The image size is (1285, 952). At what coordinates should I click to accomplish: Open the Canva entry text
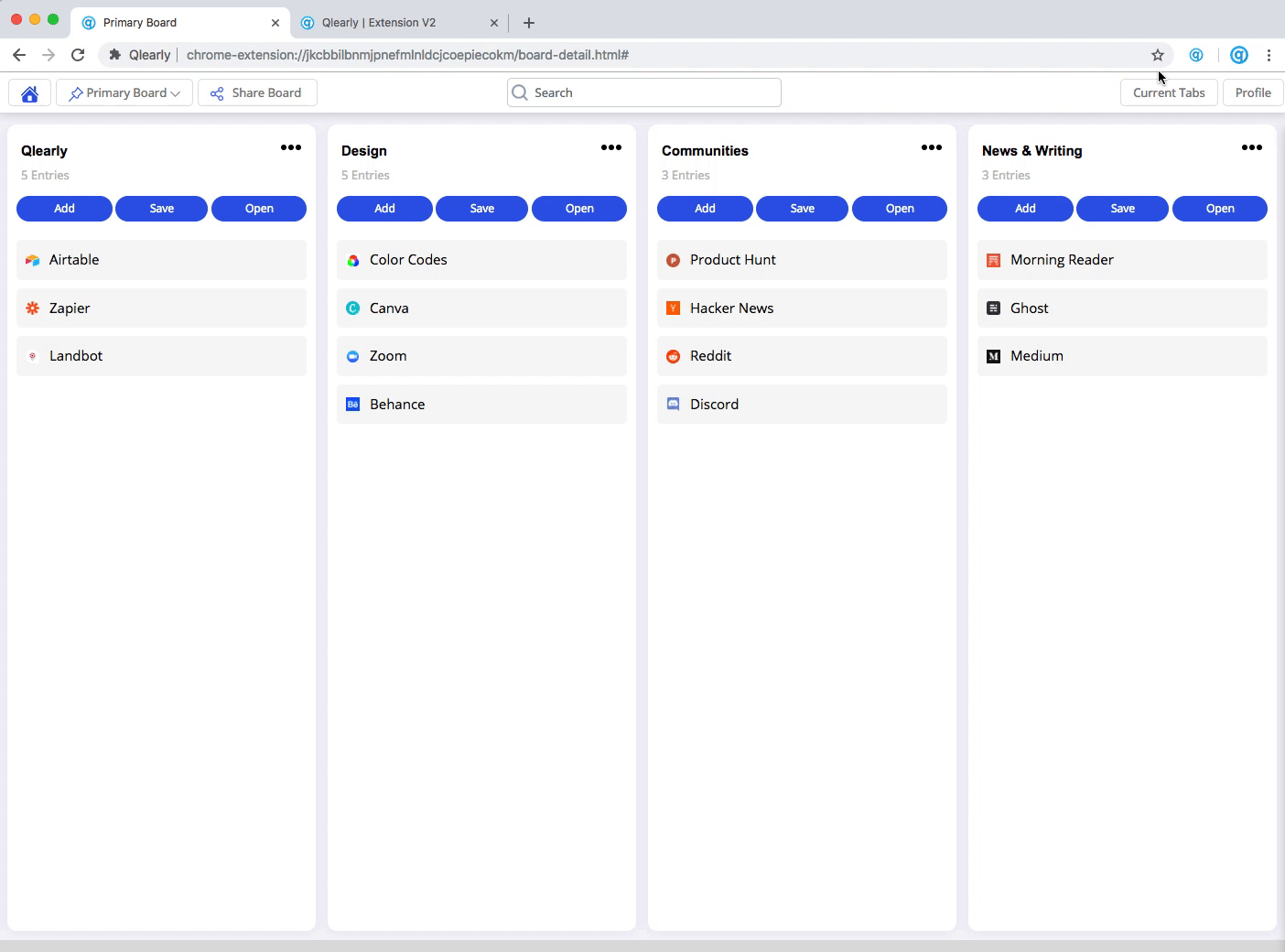(389, 308)
